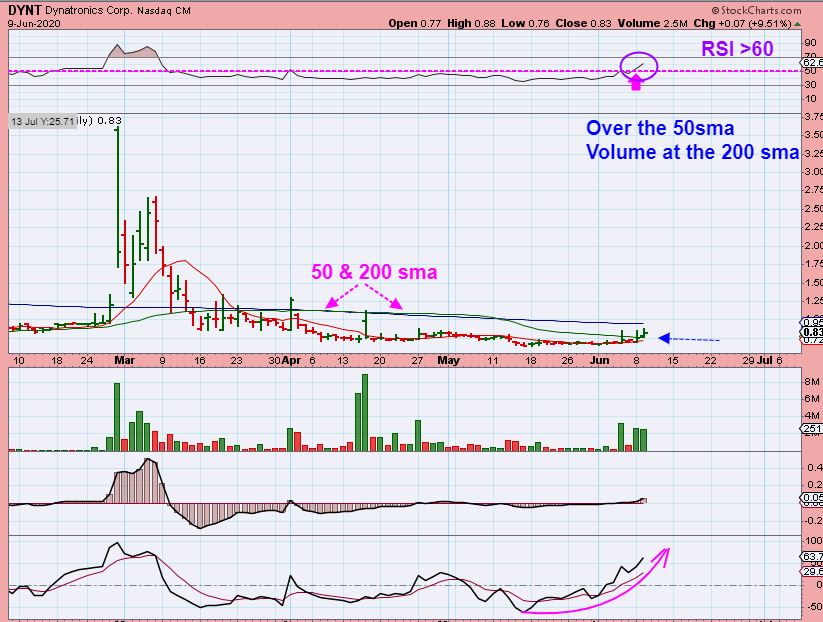Click the 24 date axis label
823x622 pixels.
click(87, 361)
